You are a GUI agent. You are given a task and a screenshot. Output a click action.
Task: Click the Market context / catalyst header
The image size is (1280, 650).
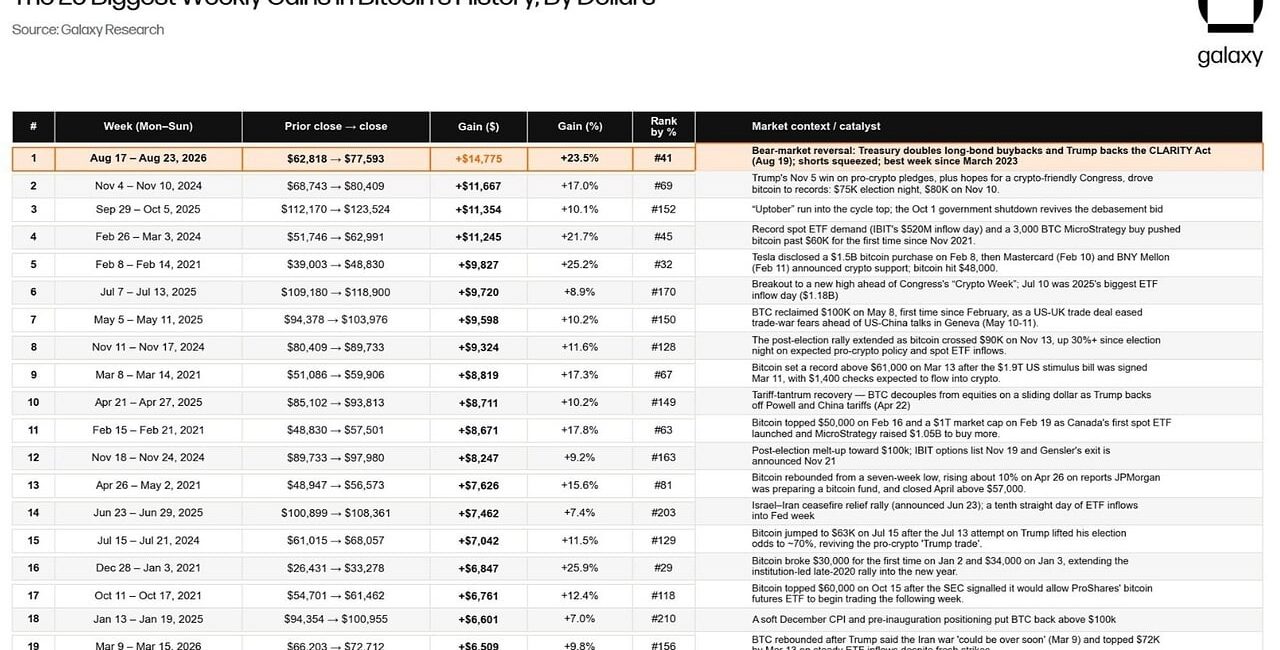978,127
